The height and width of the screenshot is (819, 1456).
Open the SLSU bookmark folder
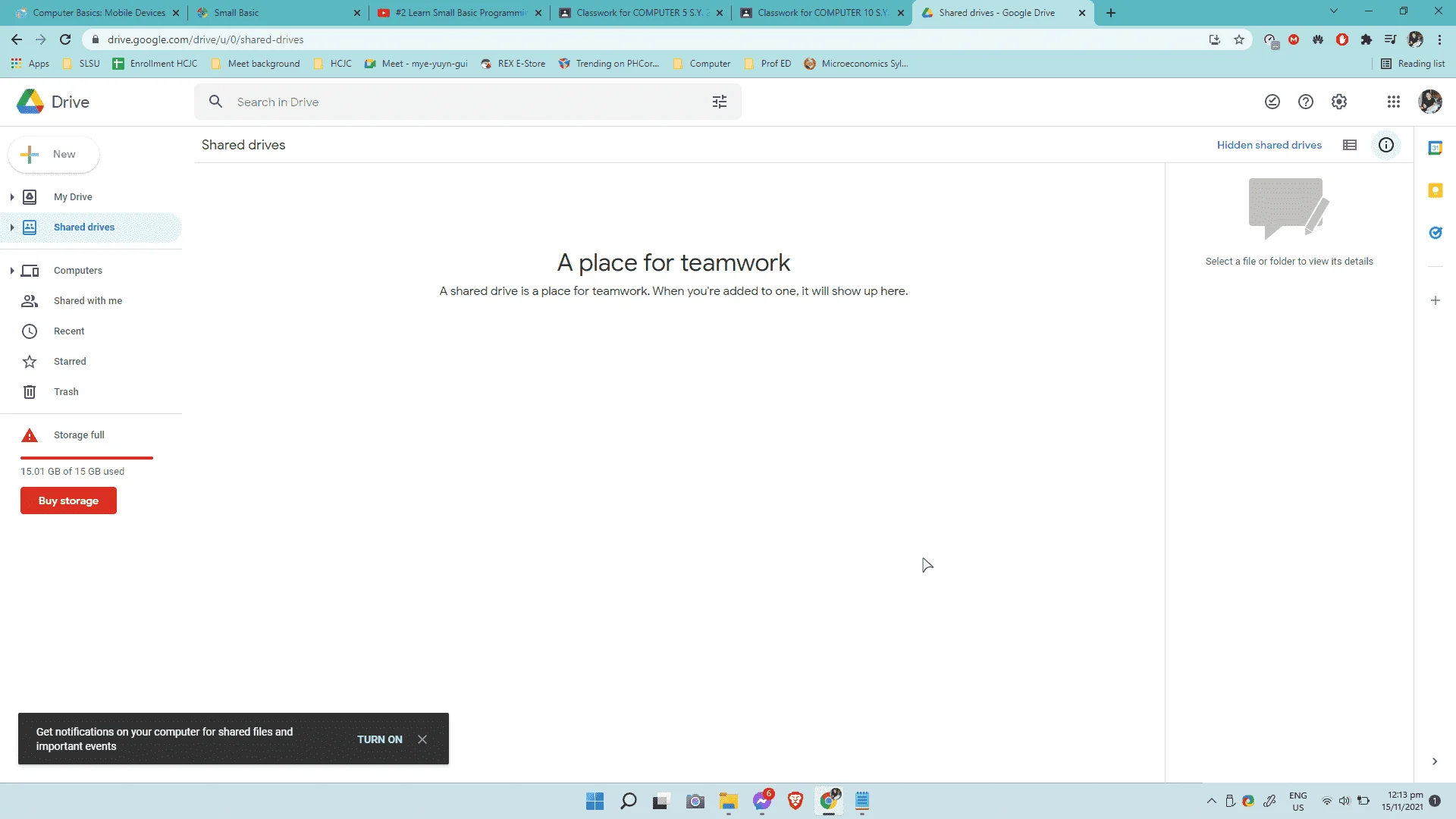coord(81,64)
